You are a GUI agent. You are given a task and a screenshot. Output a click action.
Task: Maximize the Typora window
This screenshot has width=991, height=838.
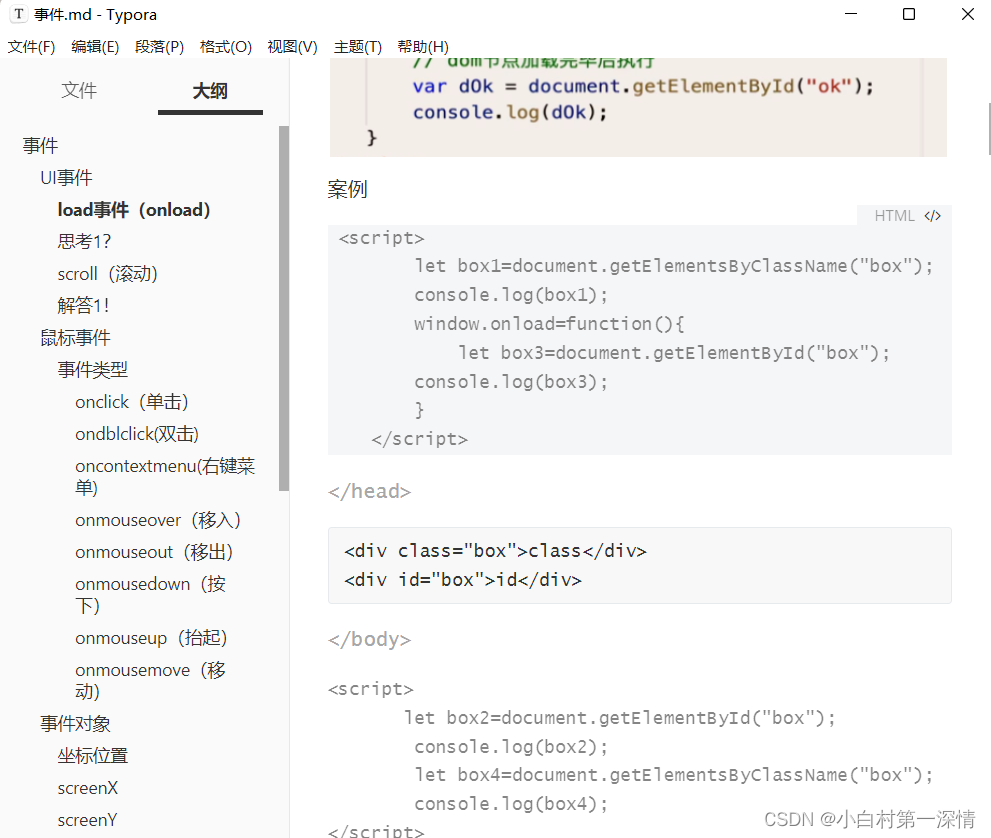(909, 14)
